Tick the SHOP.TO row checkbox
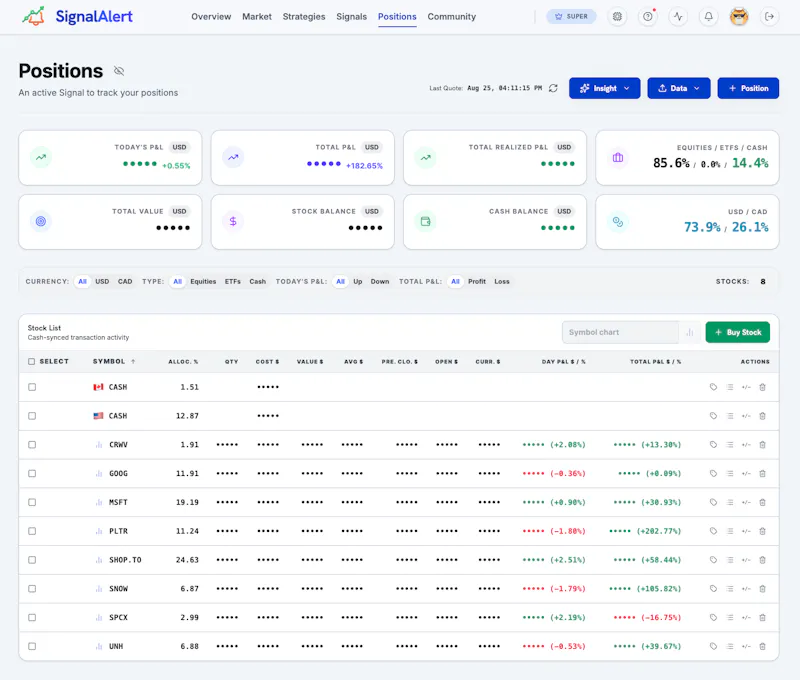Screen dimensions: 800x680 (32, 560)
